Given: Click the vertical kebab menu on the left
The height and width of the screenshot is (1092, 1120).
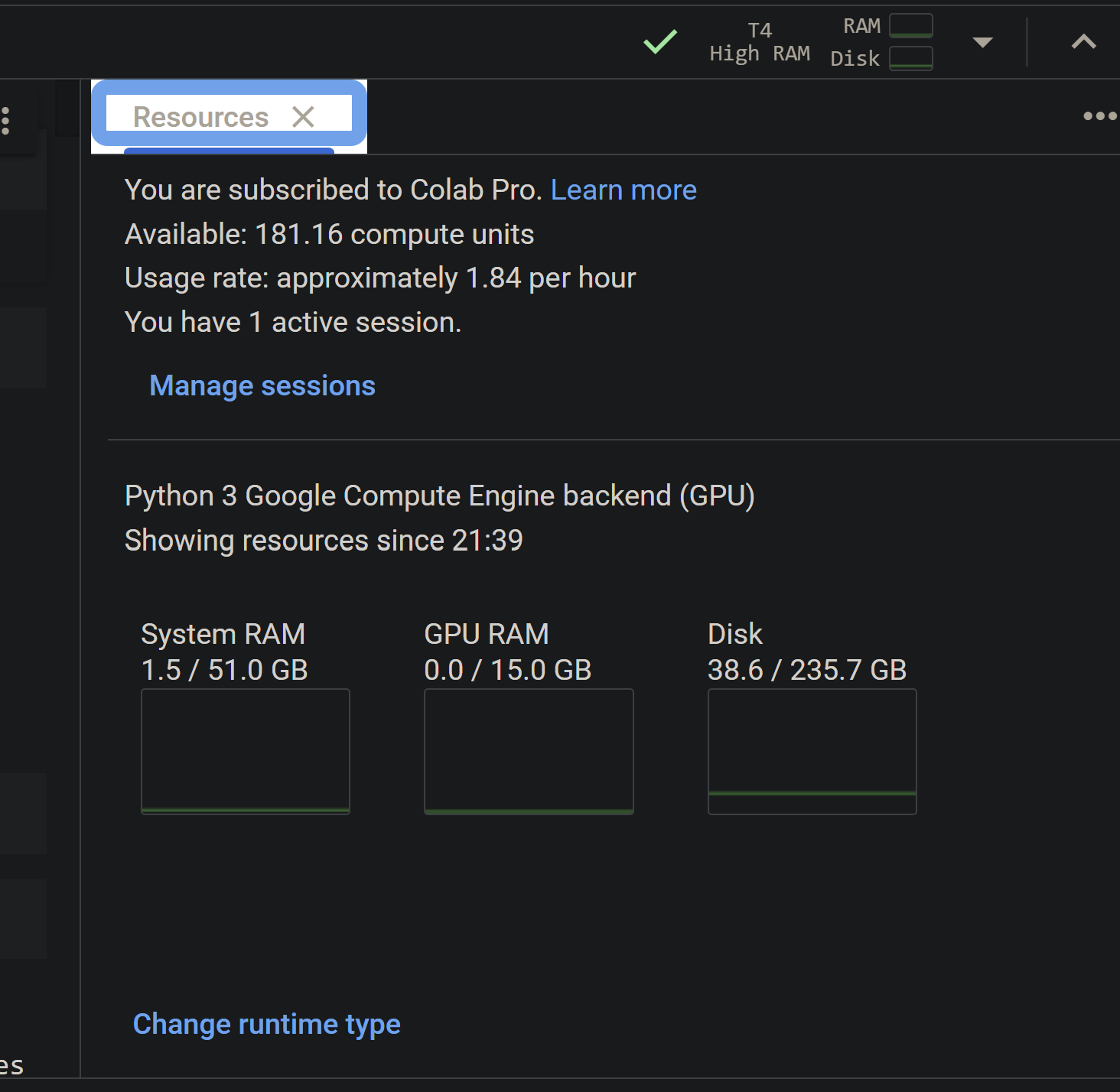Looking at the screenshot, I should tap(6, 119).
